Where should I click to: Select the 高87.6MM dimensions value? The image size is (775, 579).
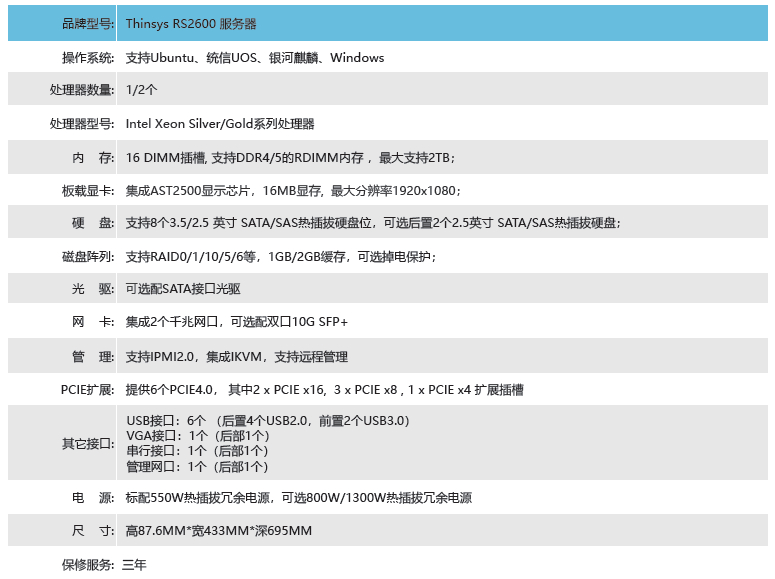[218, 531]
